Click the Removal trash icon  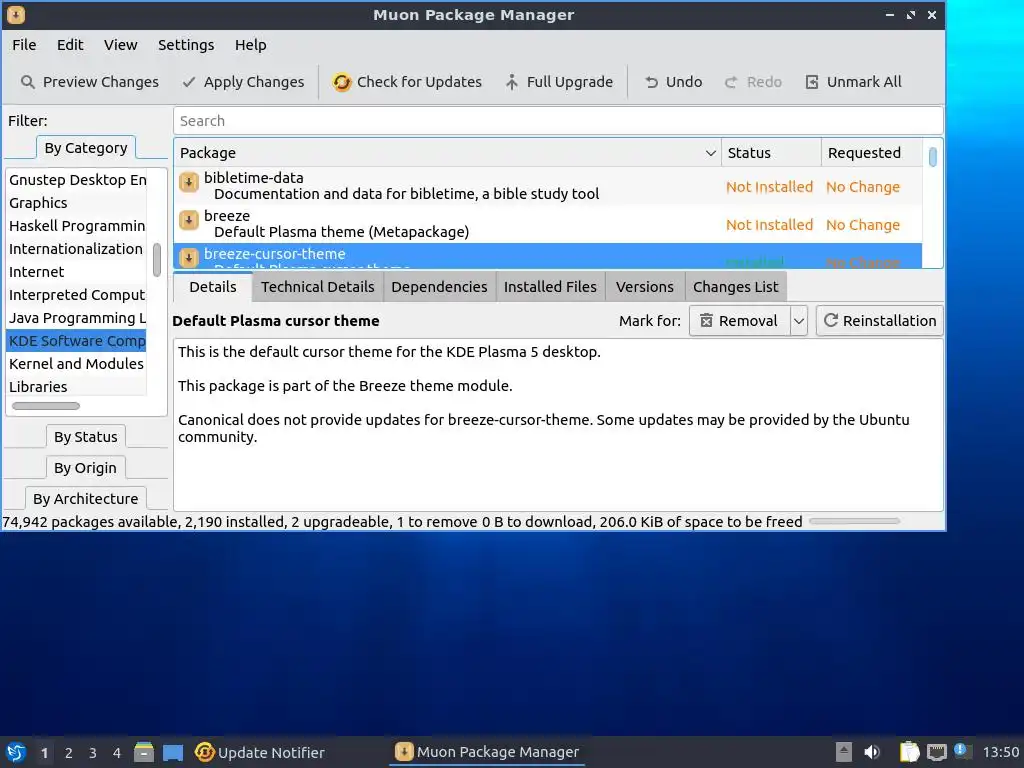coord(706,321)
